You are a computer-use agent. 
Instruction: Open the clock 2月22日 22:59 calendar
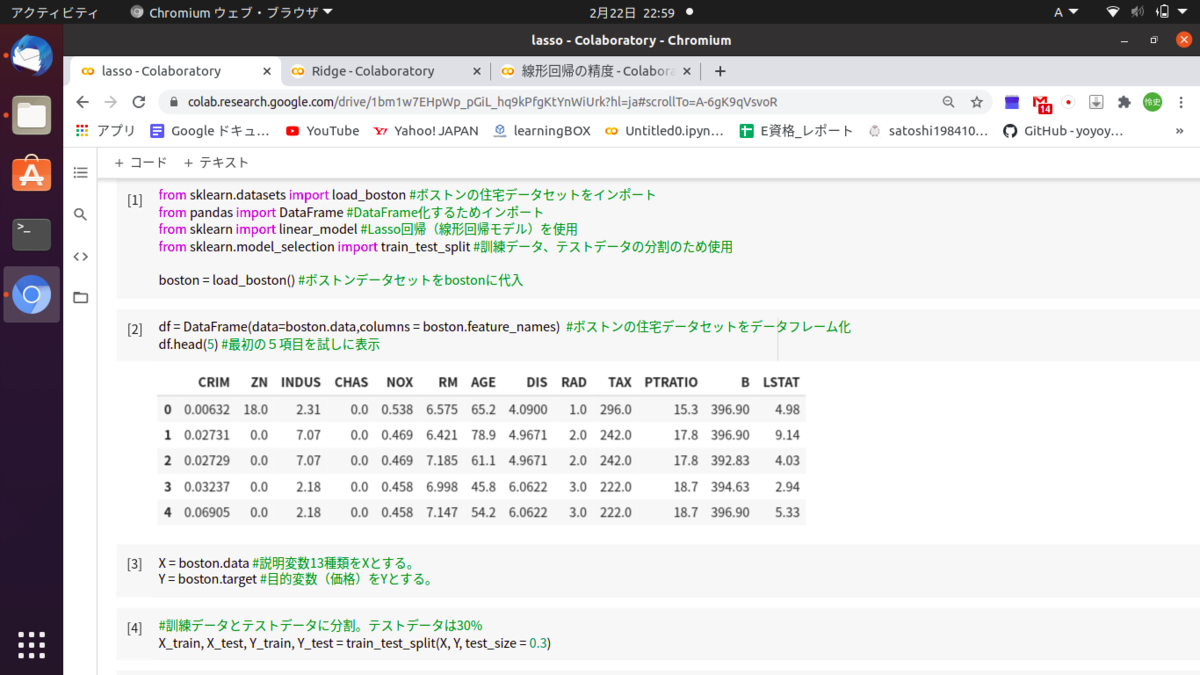click(x=632, y=13)
